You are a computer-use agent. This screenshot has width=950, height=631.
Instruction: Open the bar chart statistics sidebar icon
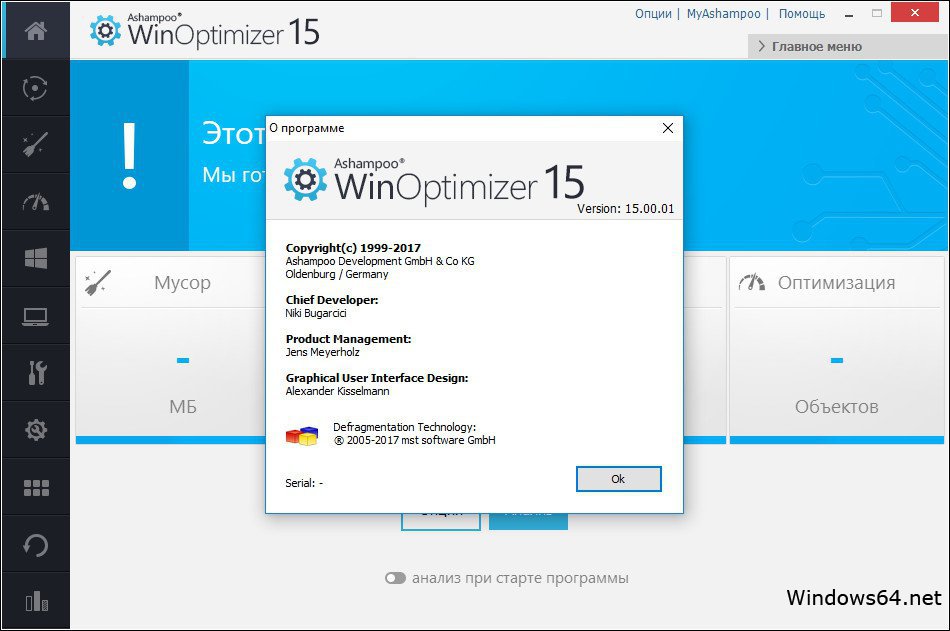(x=37, y=601)
